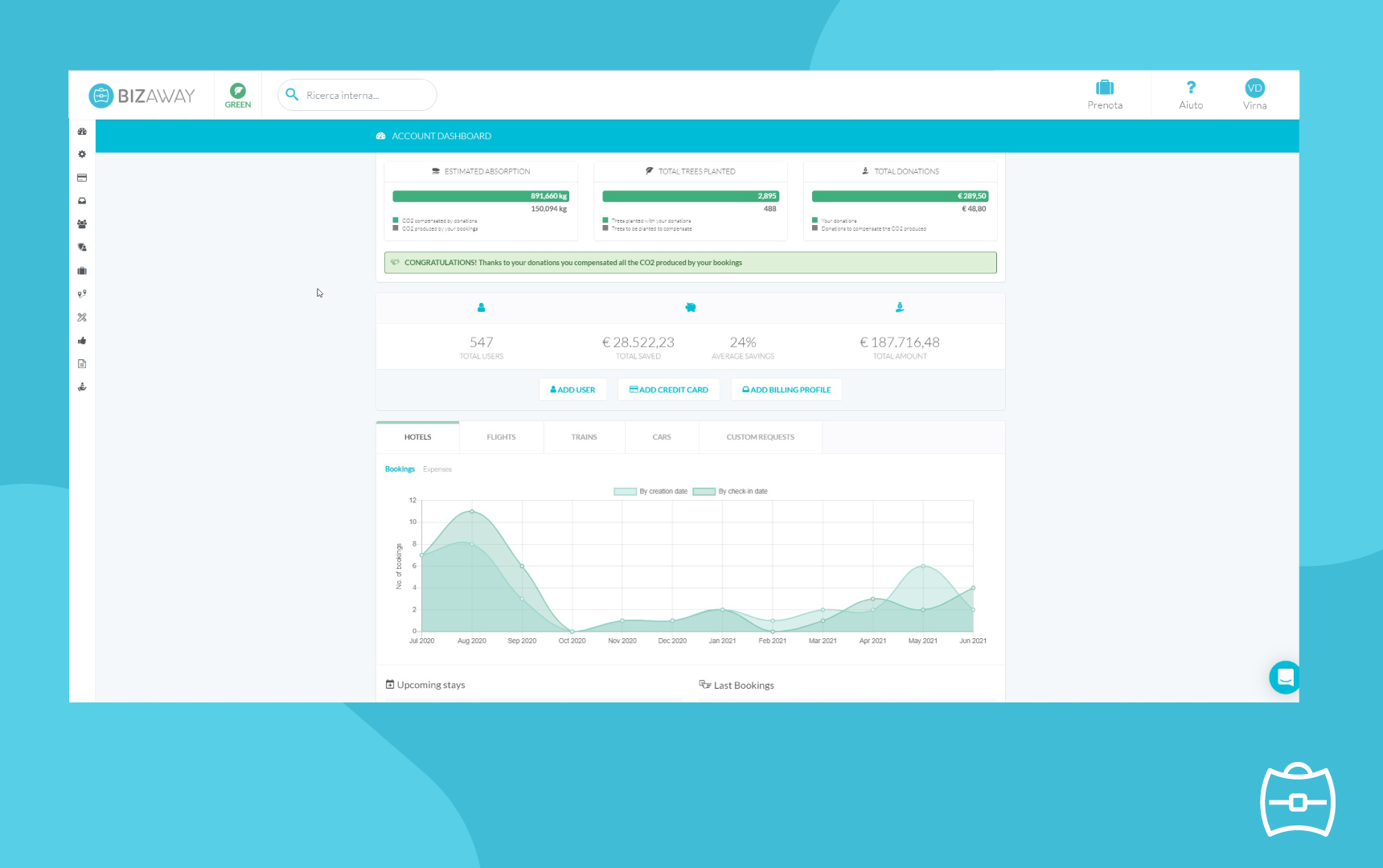Open the donation hand icon in sidebar
This screenshot has height=868, width=1383.
coord(82,387)
